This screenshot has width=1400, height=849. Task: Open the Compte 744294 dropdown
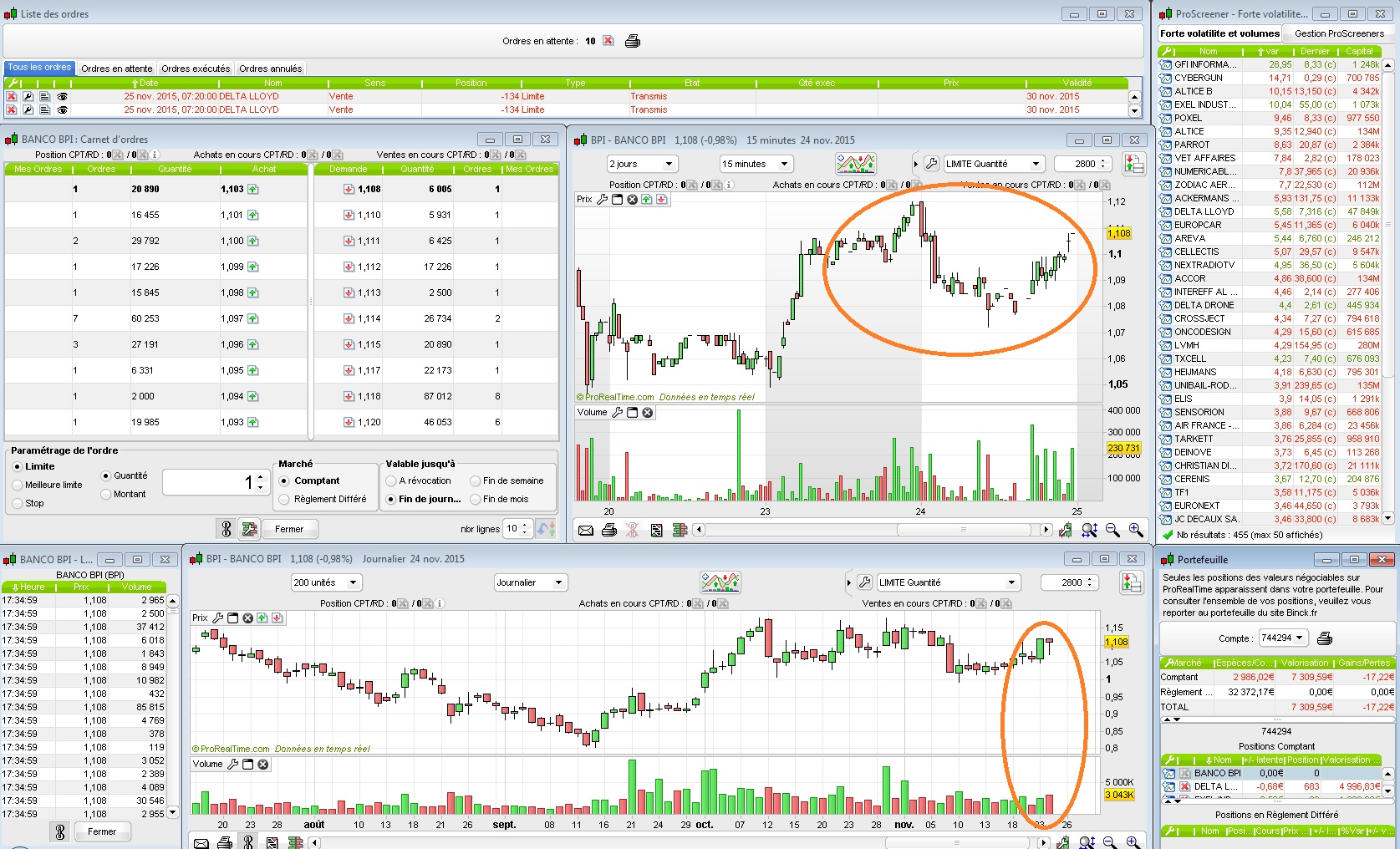pyautogui.click(x=1283, y=638)
